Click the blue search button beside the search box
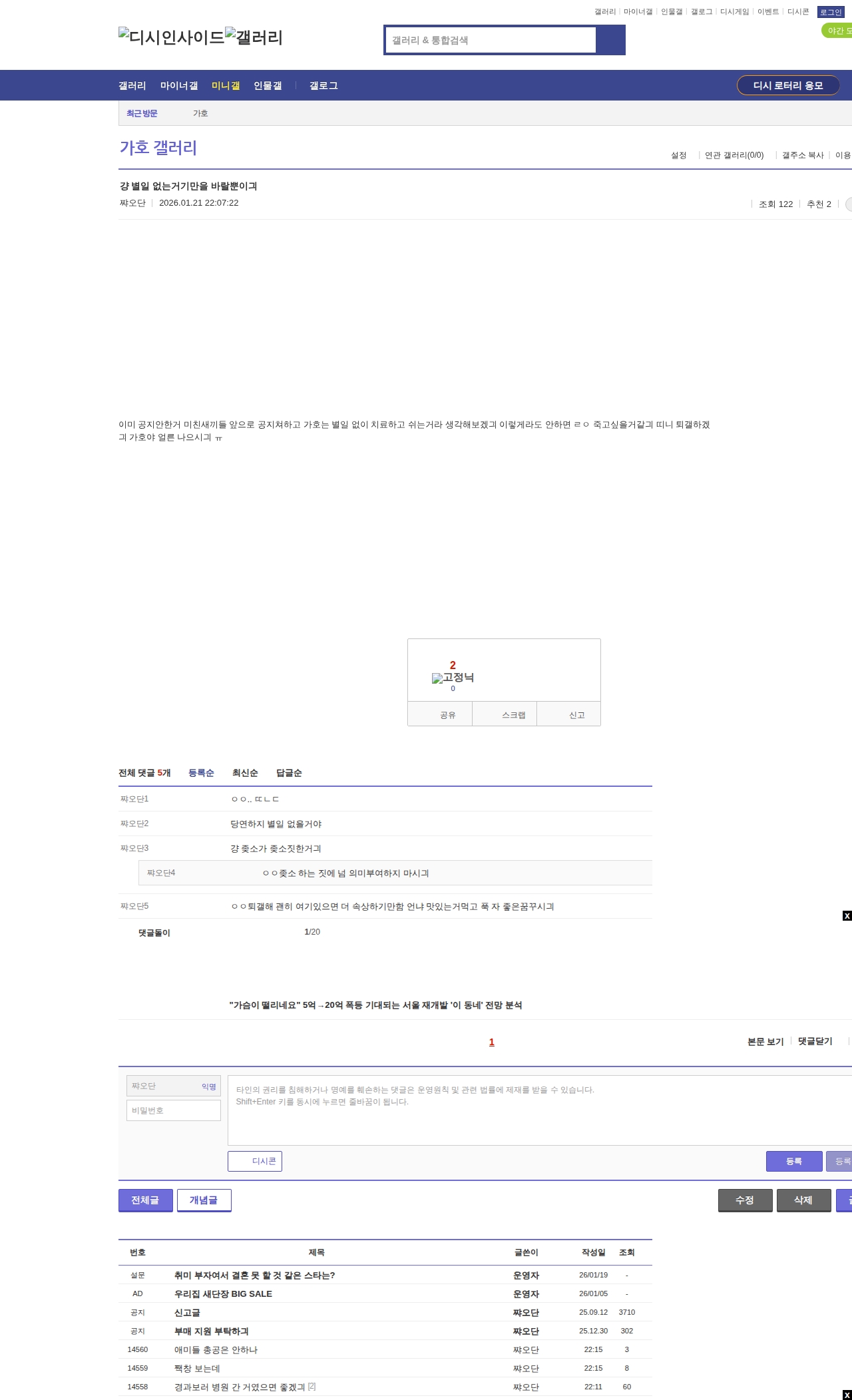852x1400 pixels. point(610,40)
